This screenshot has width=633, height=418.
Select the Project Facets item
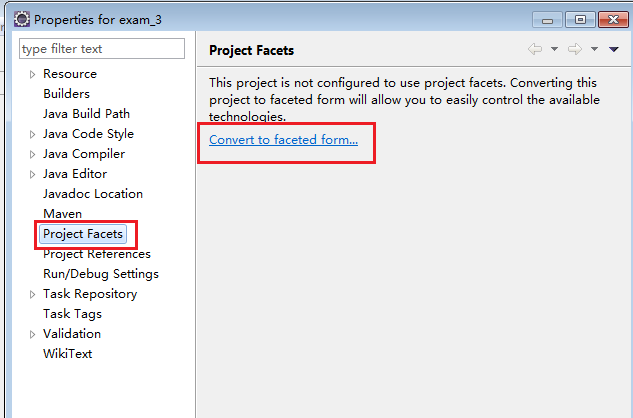83,234
